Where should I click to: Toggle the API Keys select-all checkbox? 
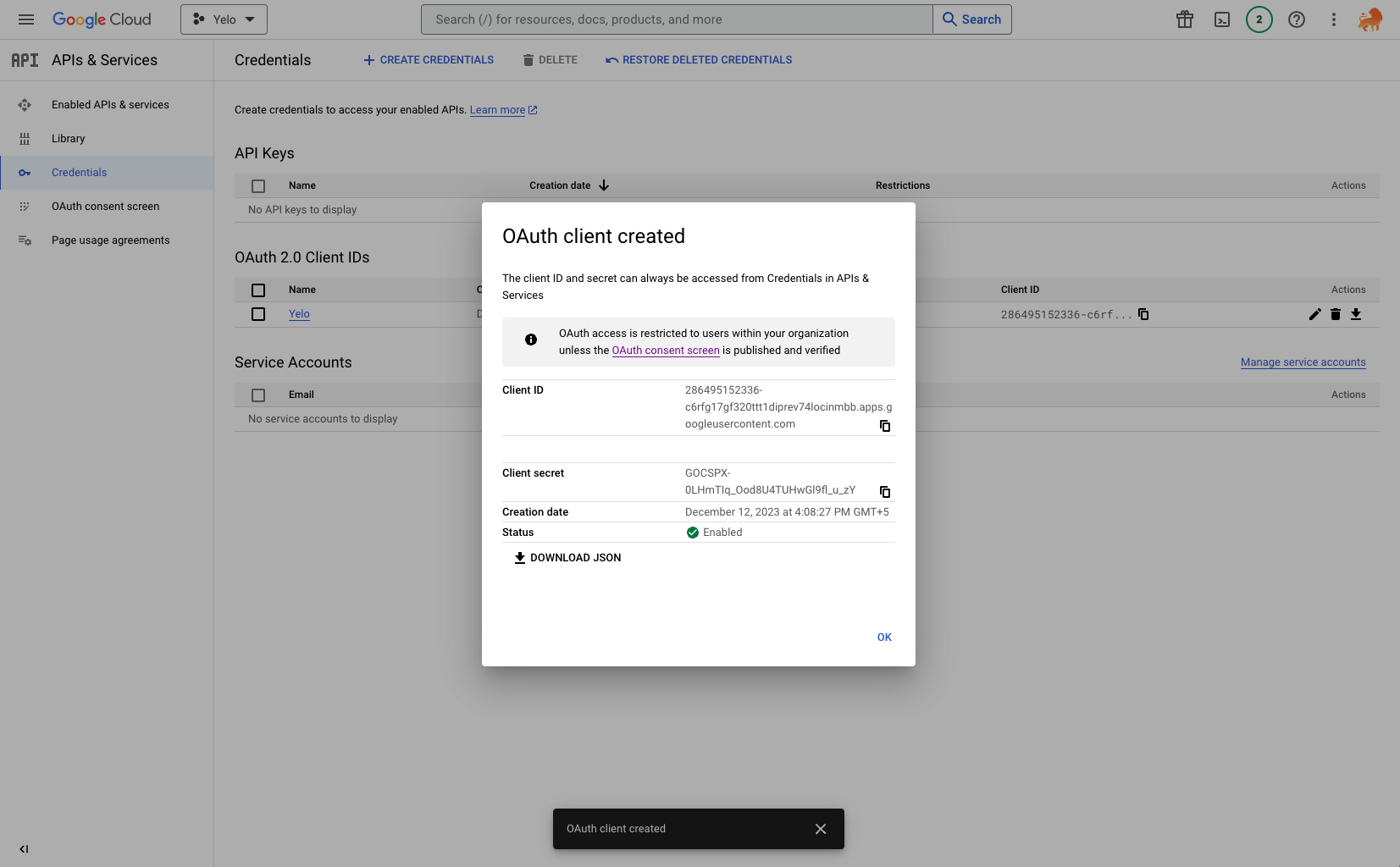[258, 186]
